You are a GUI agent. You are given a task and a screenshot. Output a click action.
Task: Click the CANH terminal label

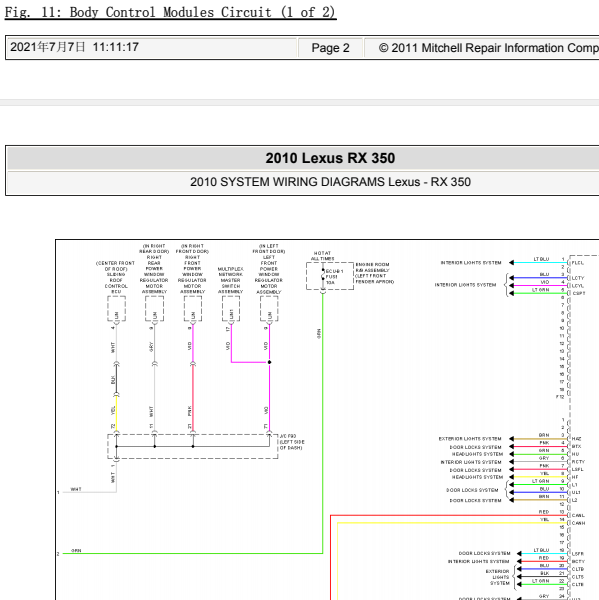(578, 523)
